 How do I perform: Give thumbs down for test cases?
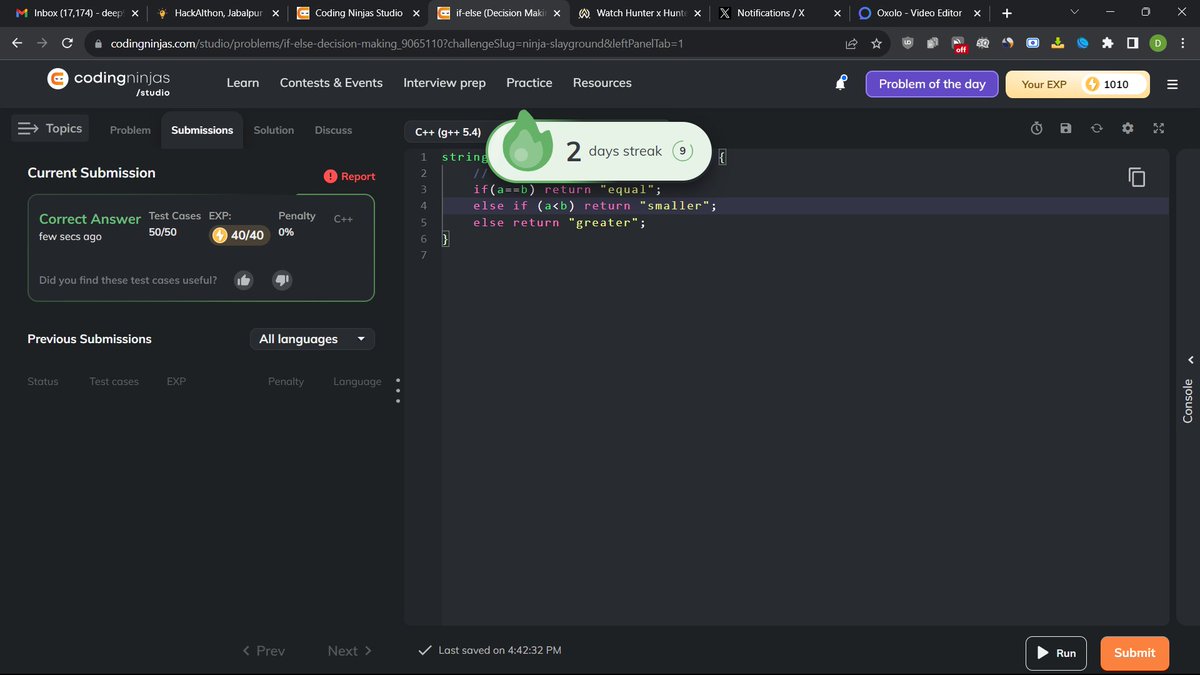282,280
